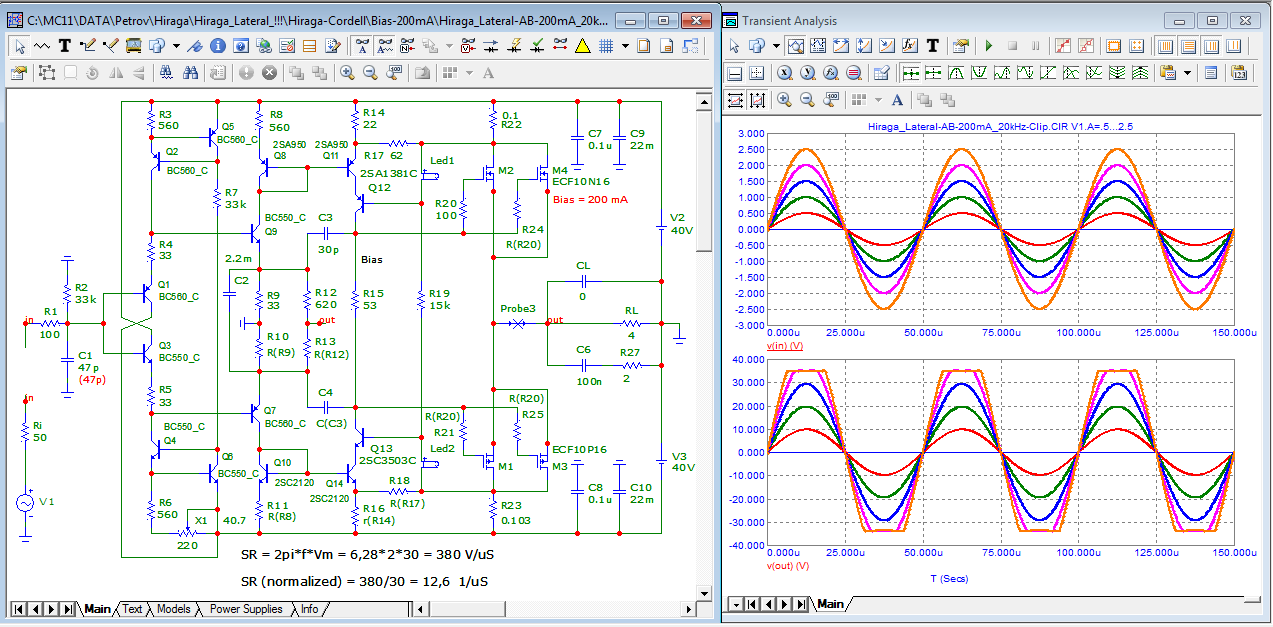Zoom in on the schematic

click(347, 72)
